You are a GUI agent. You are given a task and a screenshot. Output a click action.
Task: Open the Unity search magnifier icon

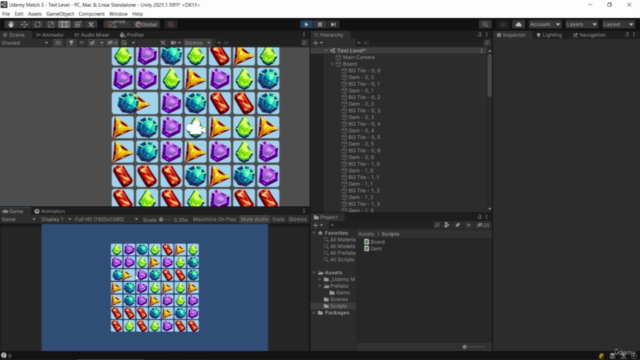coord(484,24)
